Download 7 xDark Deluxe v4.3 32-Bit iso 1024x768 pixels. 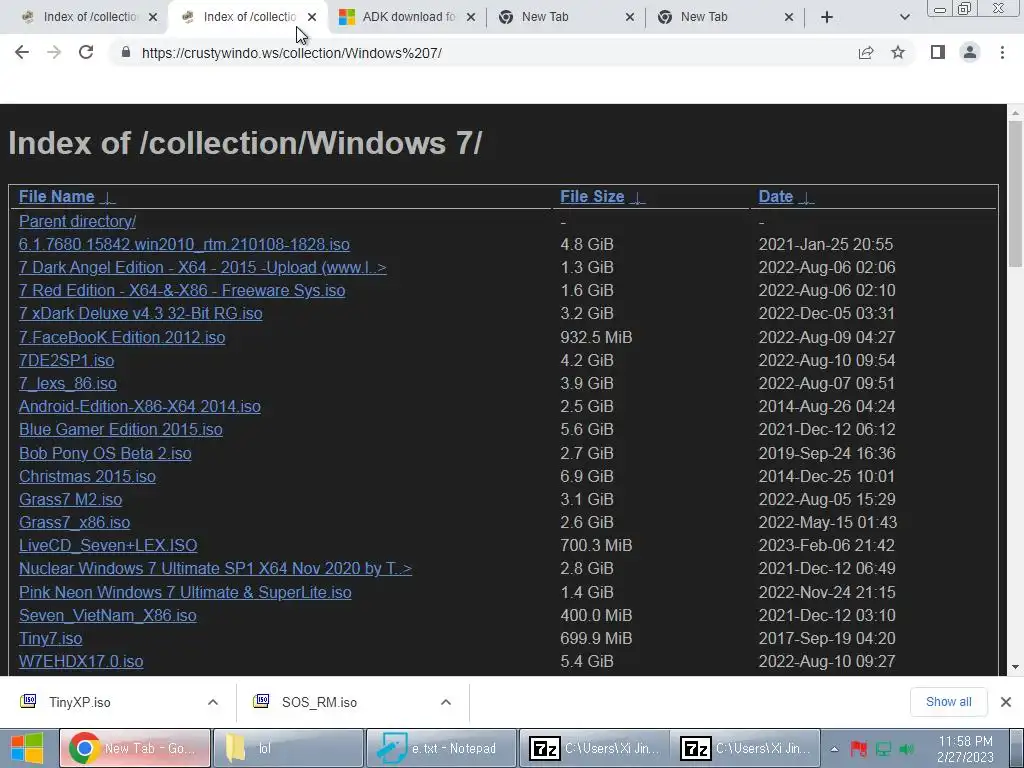[140, 313]
